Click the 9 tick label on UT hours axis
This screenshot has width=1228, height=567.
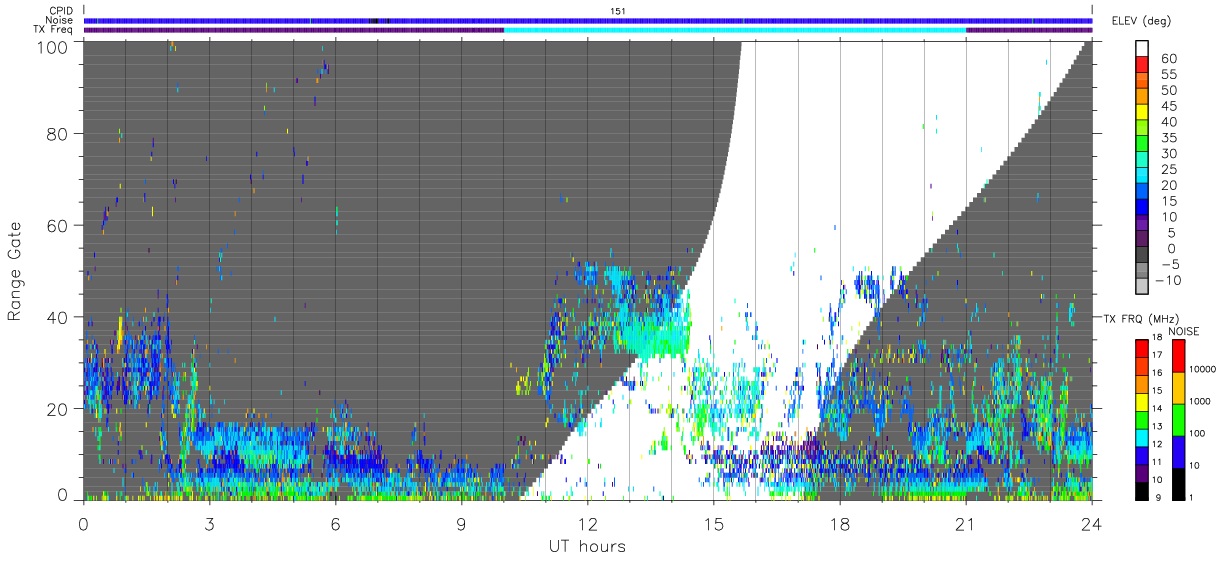[x=462, y=523]
